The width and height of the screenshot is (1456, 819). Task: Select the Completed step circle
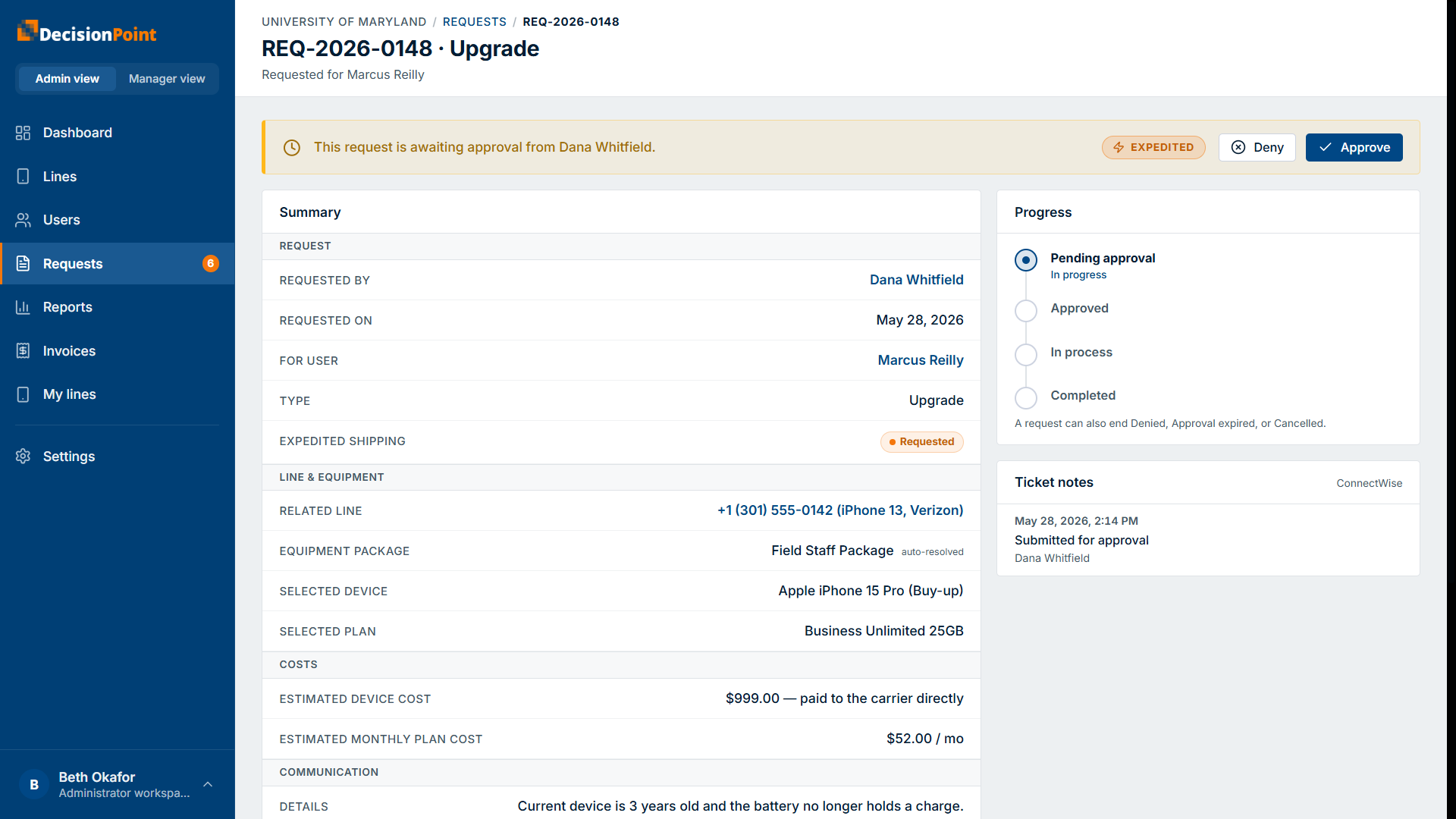click(x=1026, y=397)
